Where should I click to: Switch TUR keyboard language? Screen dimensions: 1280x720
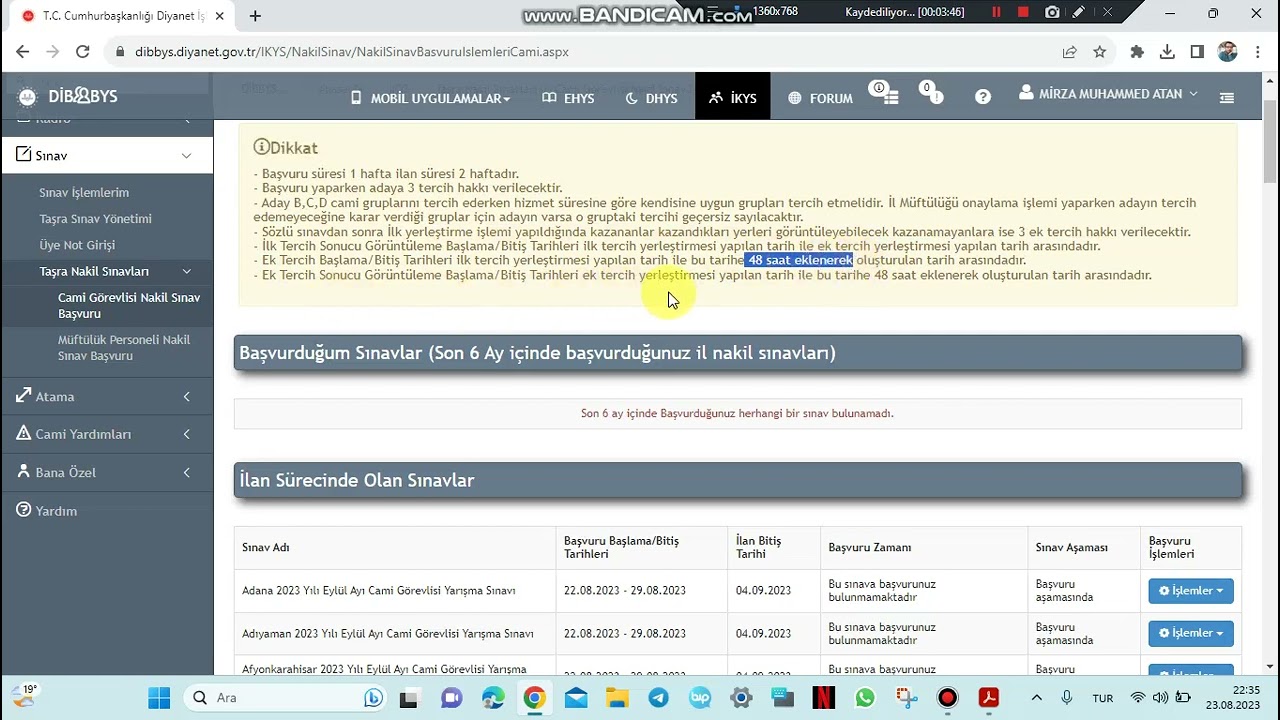(1103, 698)
